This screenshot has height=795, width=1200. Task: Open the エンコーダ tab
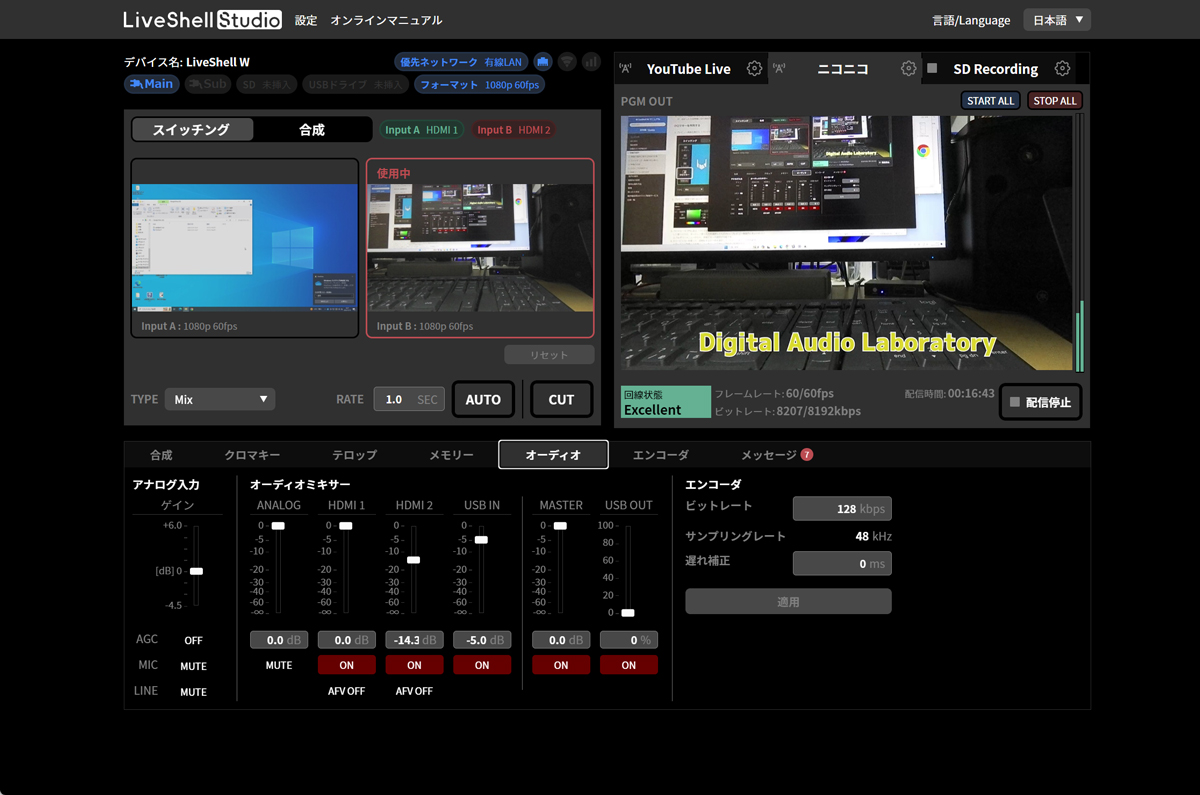(660, 455)
